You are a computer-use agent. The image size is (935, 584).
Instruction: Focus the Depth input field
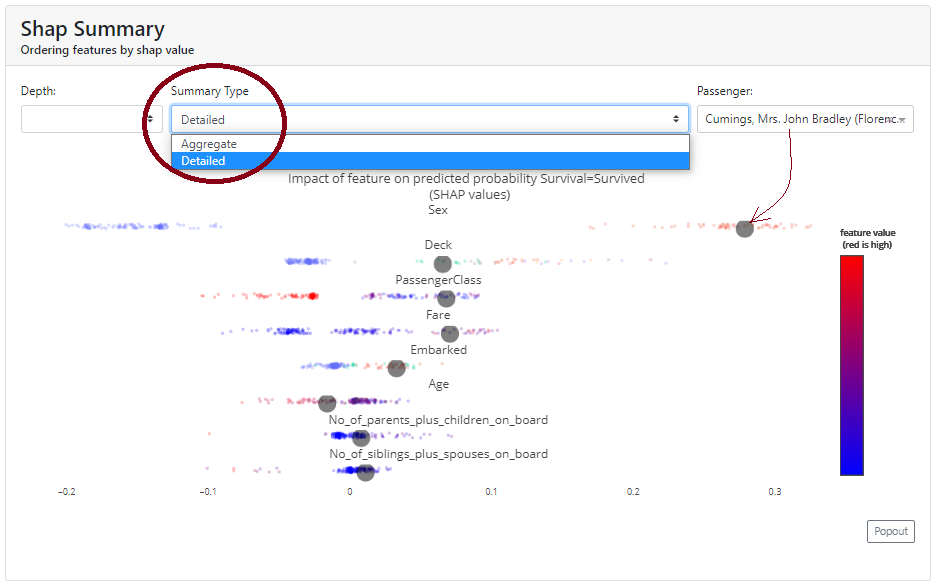(x=82, y=119)
